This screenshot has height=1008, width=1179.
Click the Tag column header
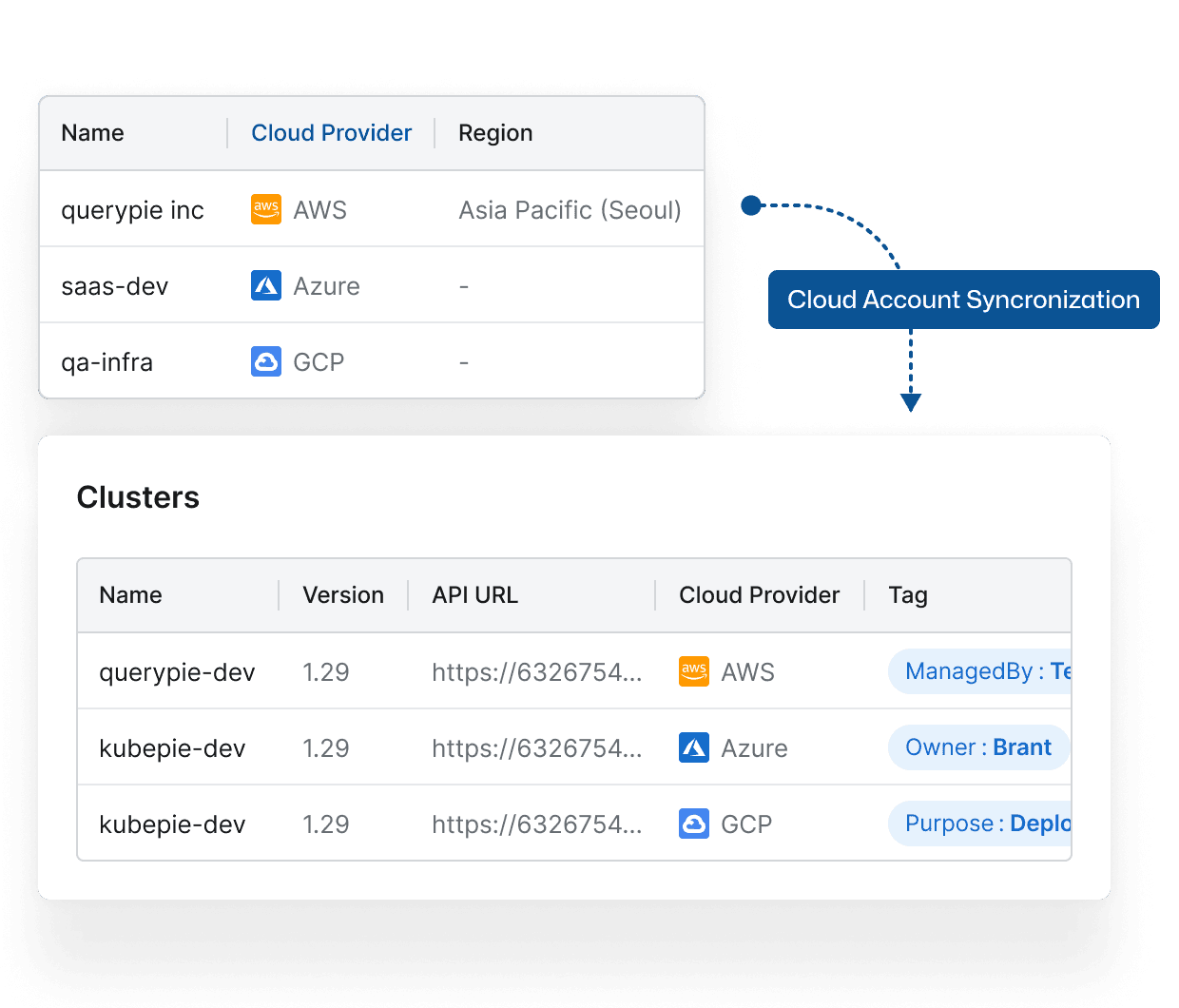pyautogui.click(x=907, y=595)
